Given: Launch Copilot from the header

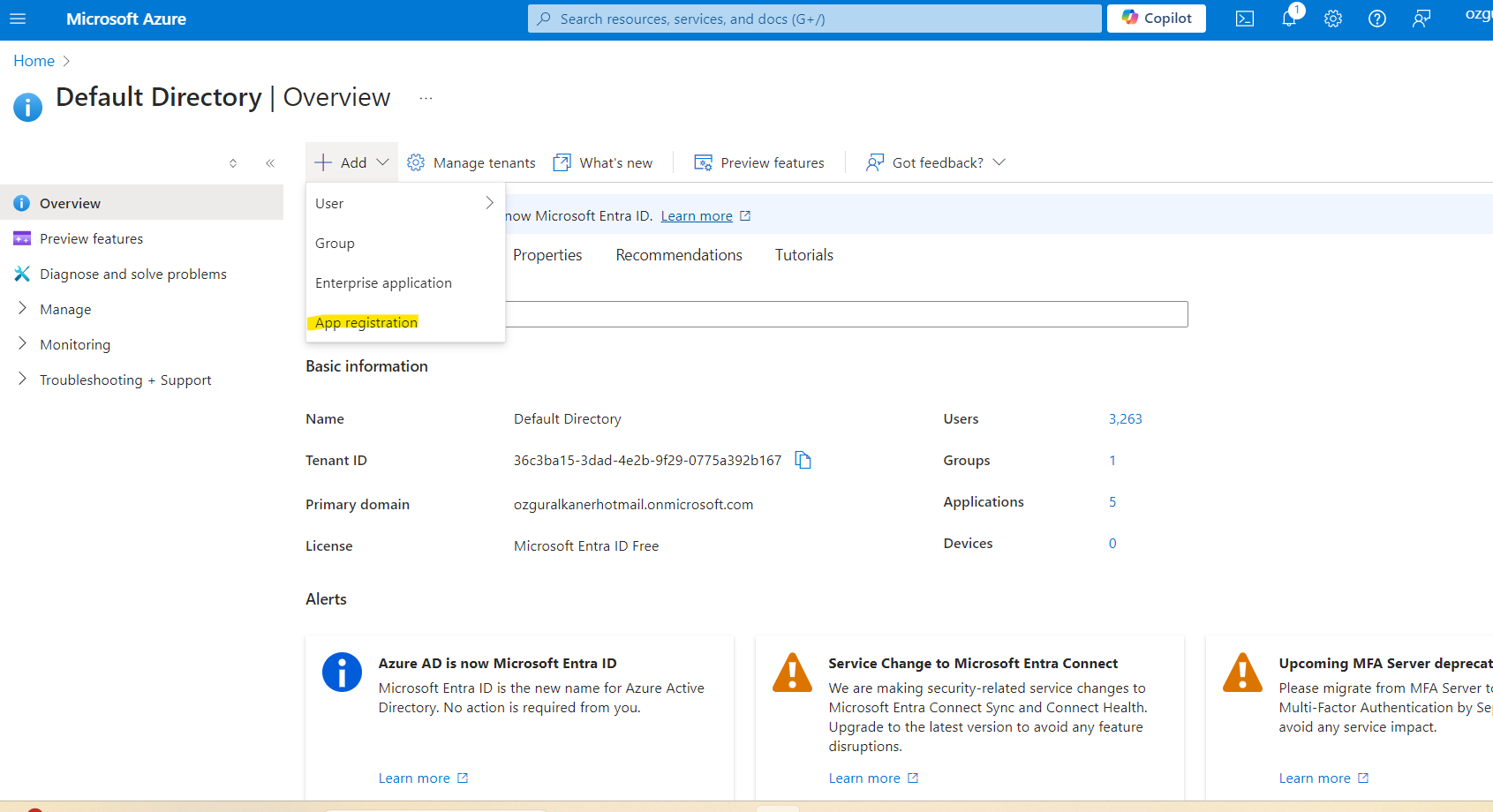Looking at the screenshot, I should pos(1156,19).
